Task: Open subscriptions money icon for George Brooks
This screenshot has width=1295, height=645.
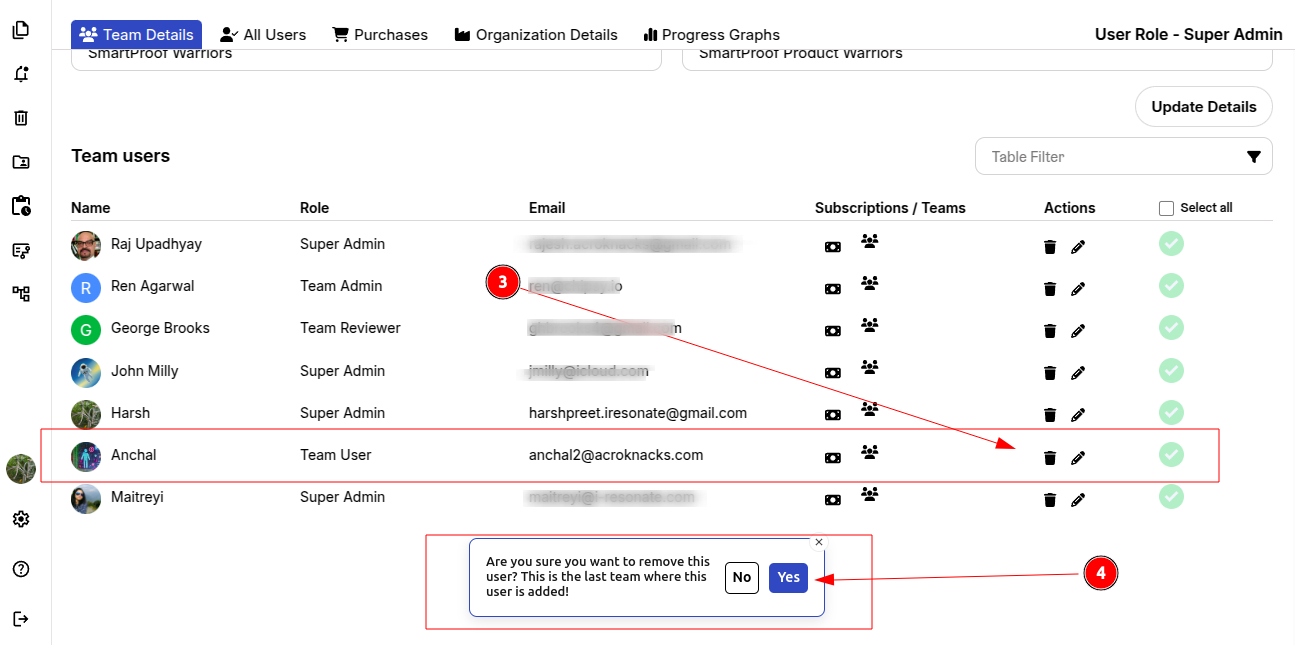Action: coord(832,331)
